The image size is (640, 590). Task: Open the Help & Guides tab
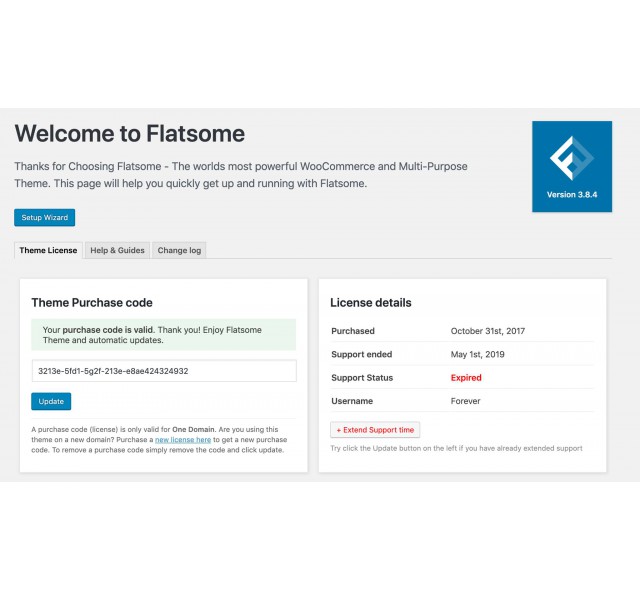tap(118, 250)
